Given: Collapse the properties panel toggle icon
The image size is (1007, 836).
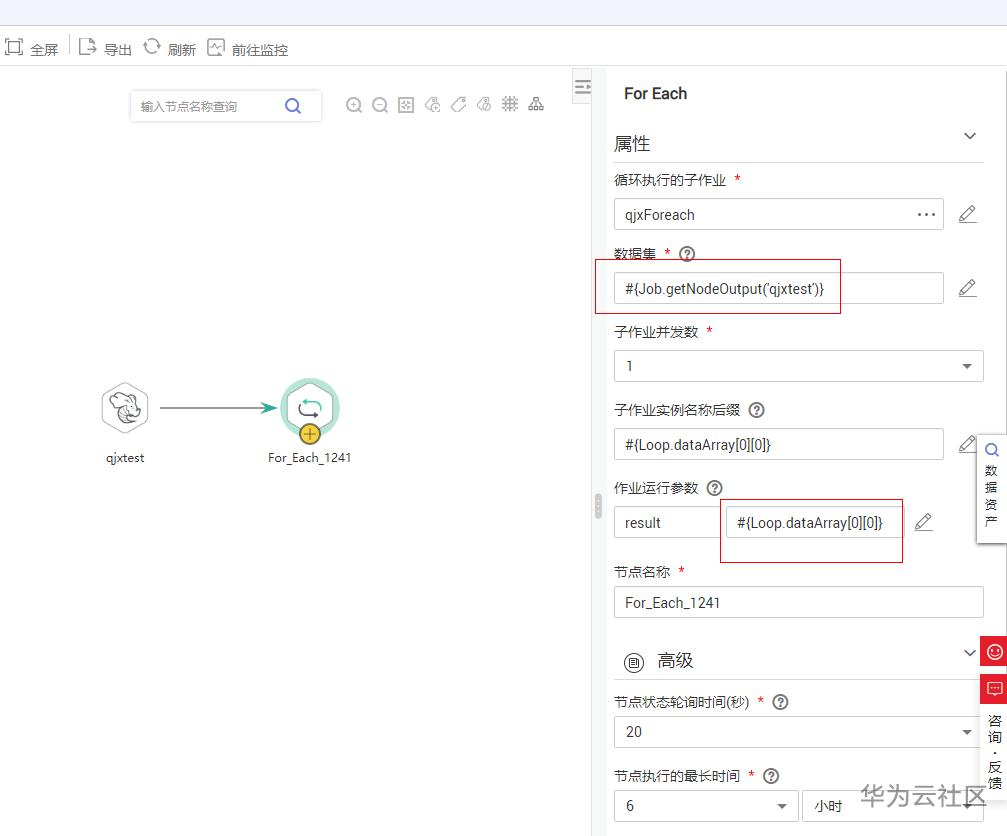Looking at the screenshot, I should 582,87.
